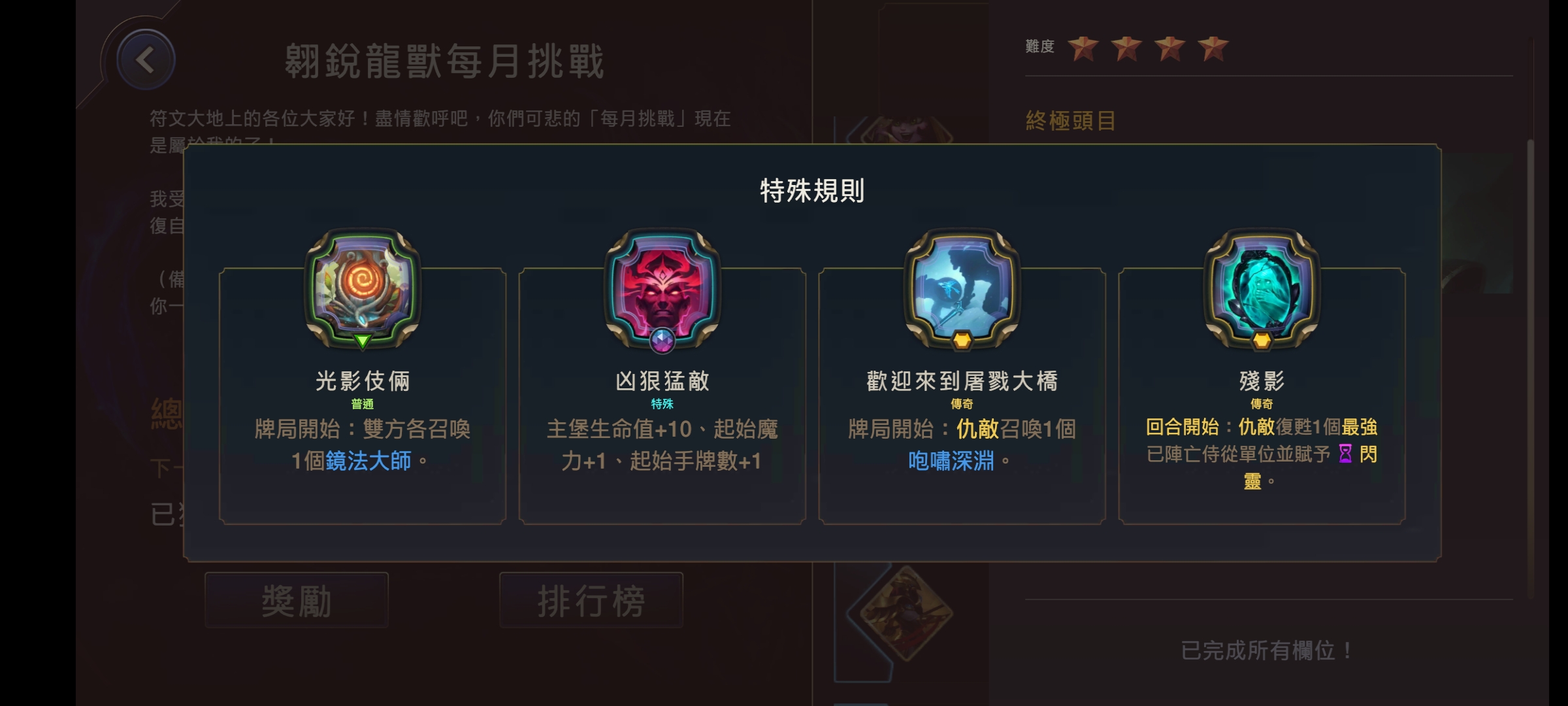Click the 光影伎倆 rule card
The width and height of the screenshot is (1568, 706).
(363, 396)
